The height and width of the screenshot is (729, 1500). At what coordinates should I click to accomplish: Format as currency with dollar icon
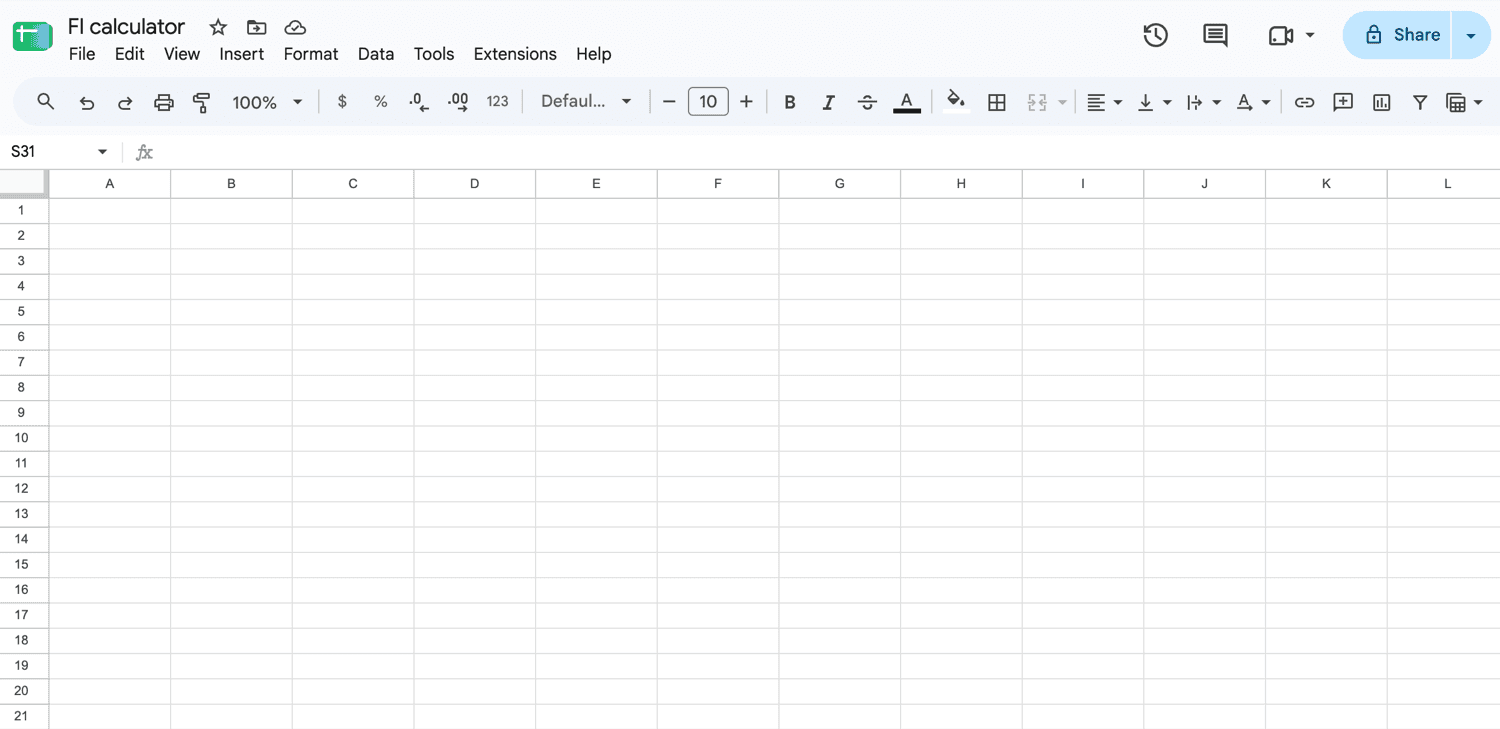342,101
